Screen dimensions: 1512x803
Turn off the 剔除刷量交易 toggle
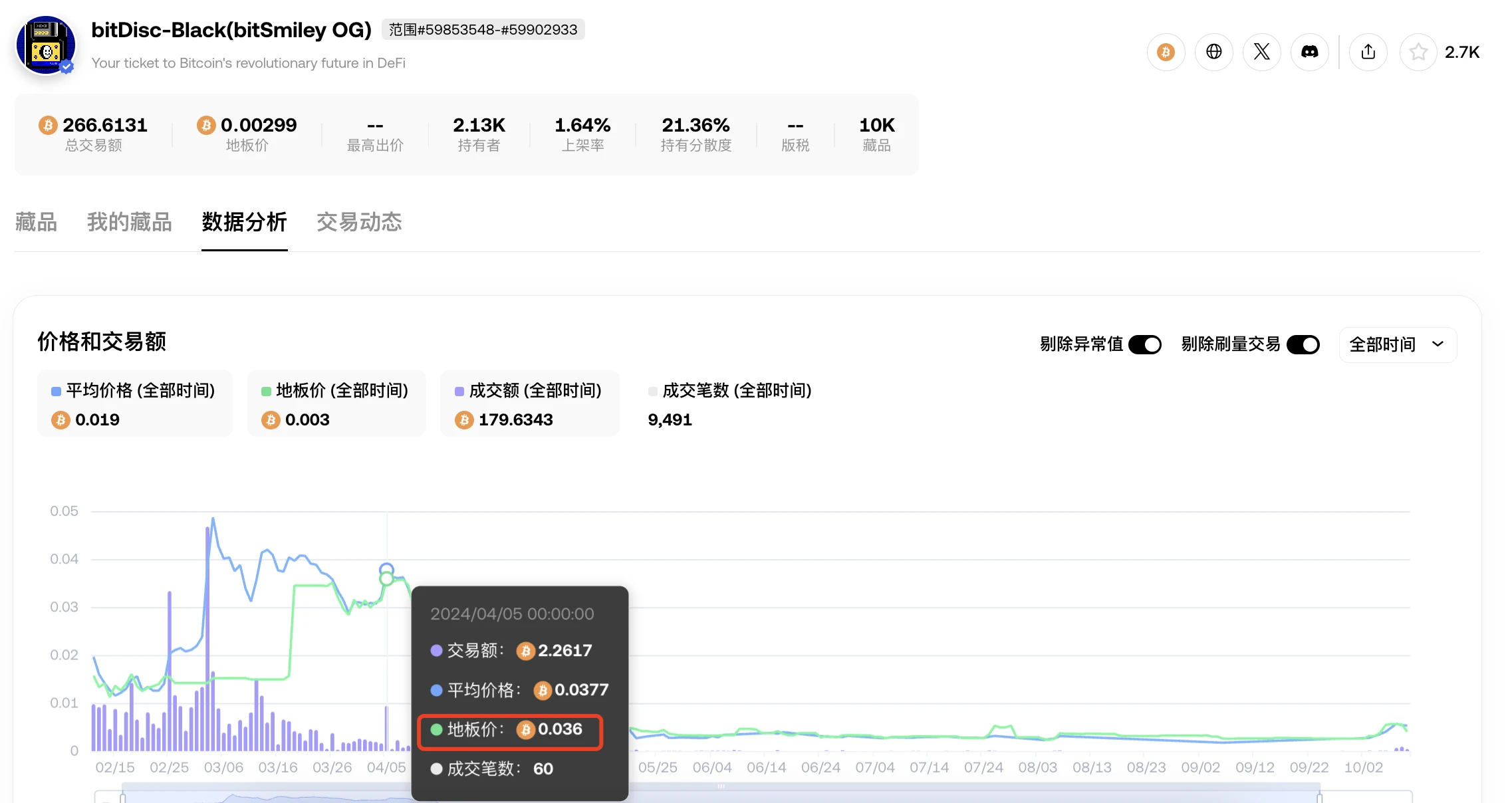pyautogui.click(x=1303, y=344)
